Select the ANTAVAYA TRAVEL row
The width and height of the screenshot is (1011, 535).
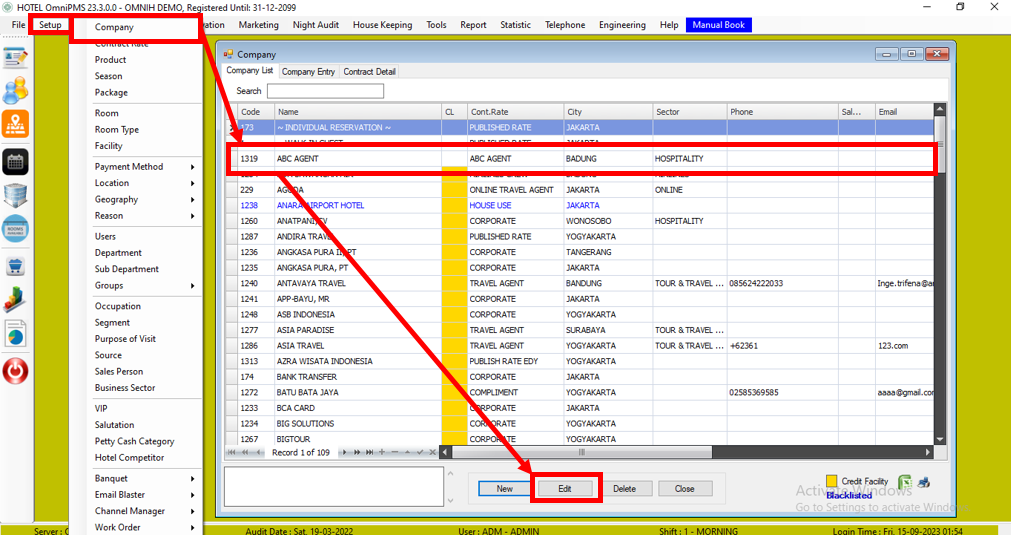[580, 283]
